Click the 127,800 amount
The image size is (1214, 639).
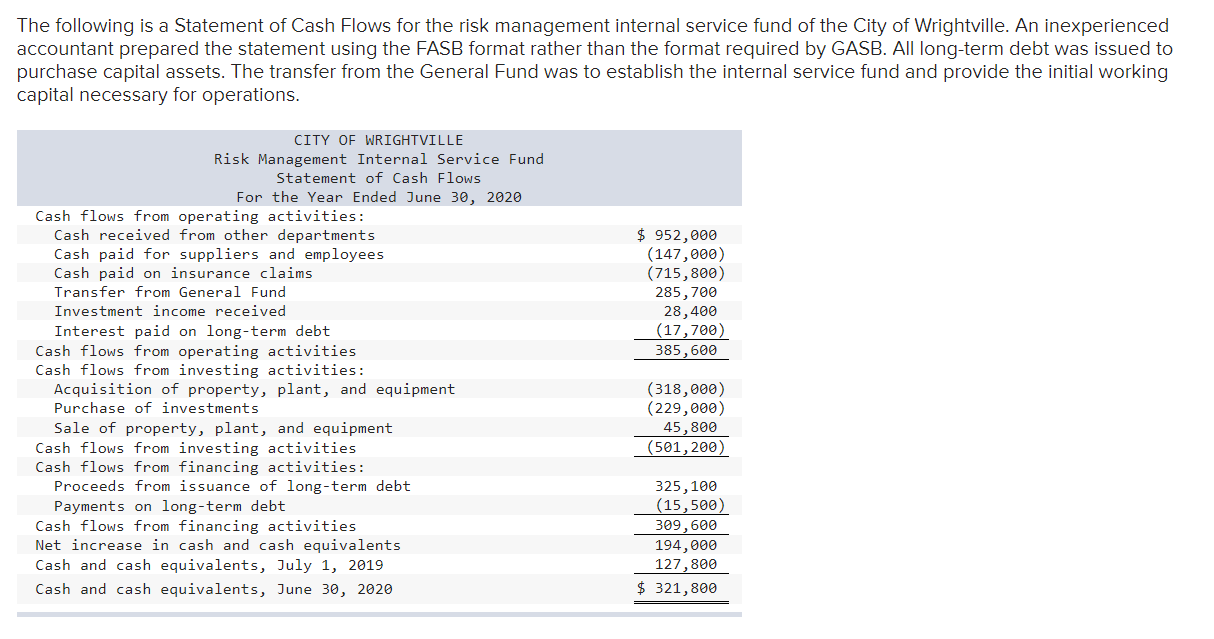(686, 565)
